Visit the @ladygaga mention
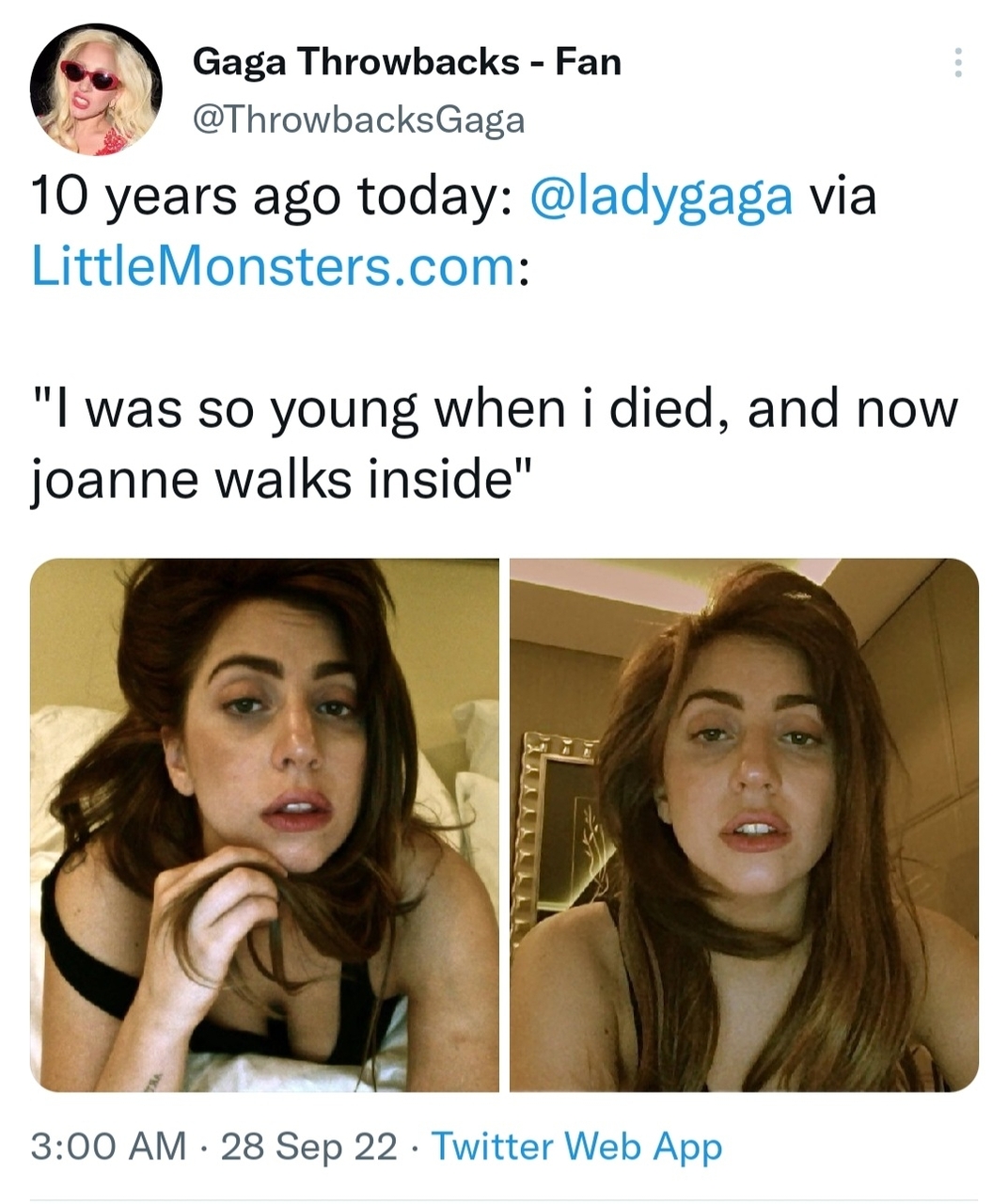1008x1204 pixels. pyautogui.click(x=661, y=197)
